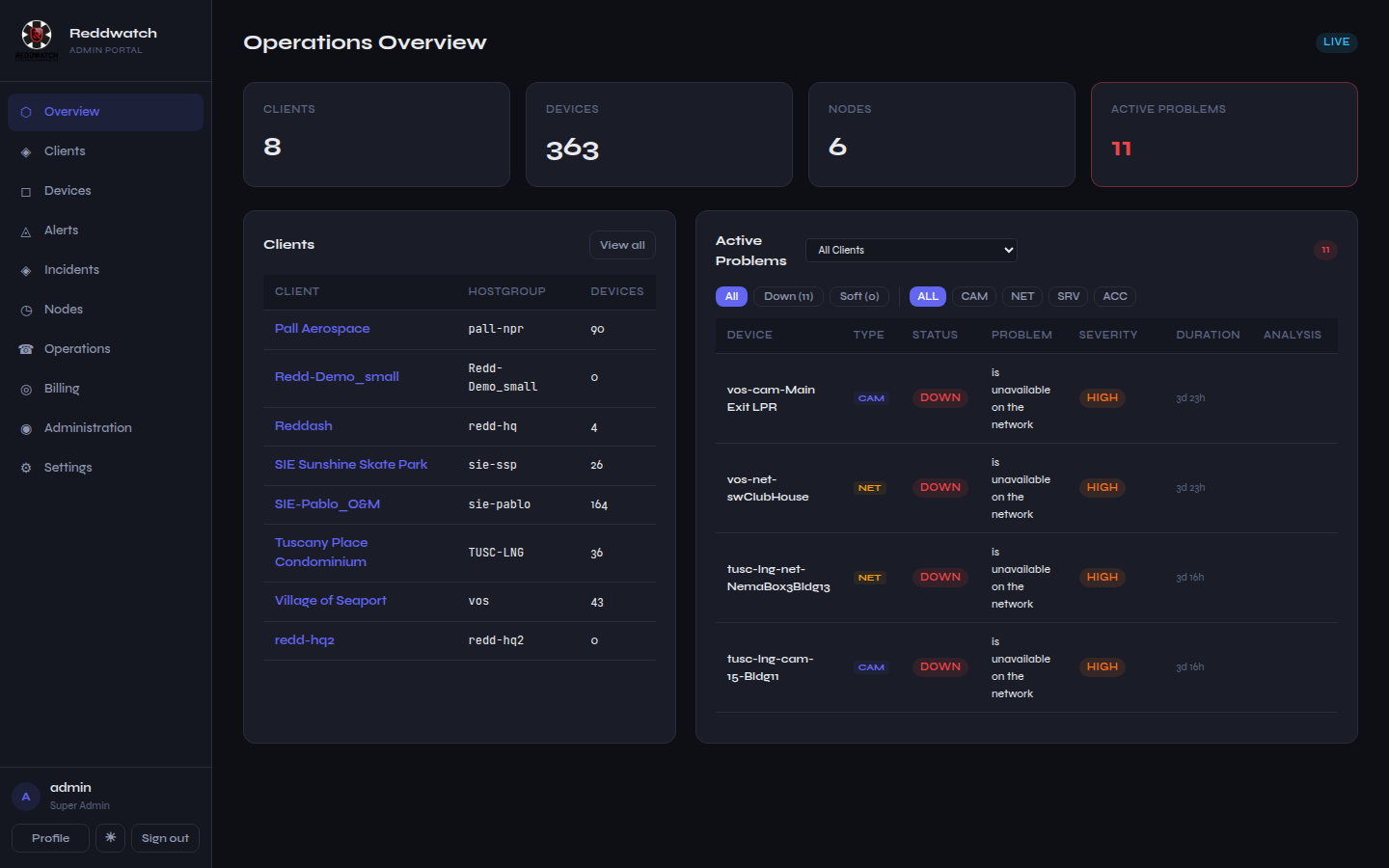
Task: Filter problems by ACC type
Action: tap(1115, 296)
